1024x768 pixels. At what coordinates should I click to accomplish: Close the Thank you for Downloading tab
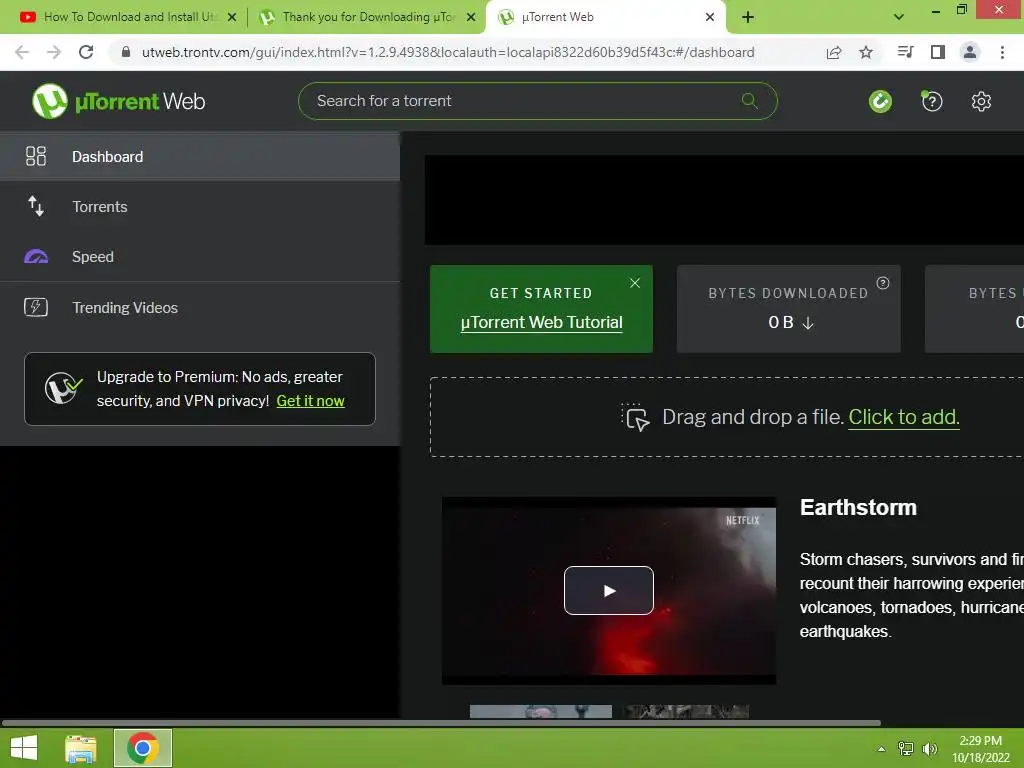click(x=471, y=17)
